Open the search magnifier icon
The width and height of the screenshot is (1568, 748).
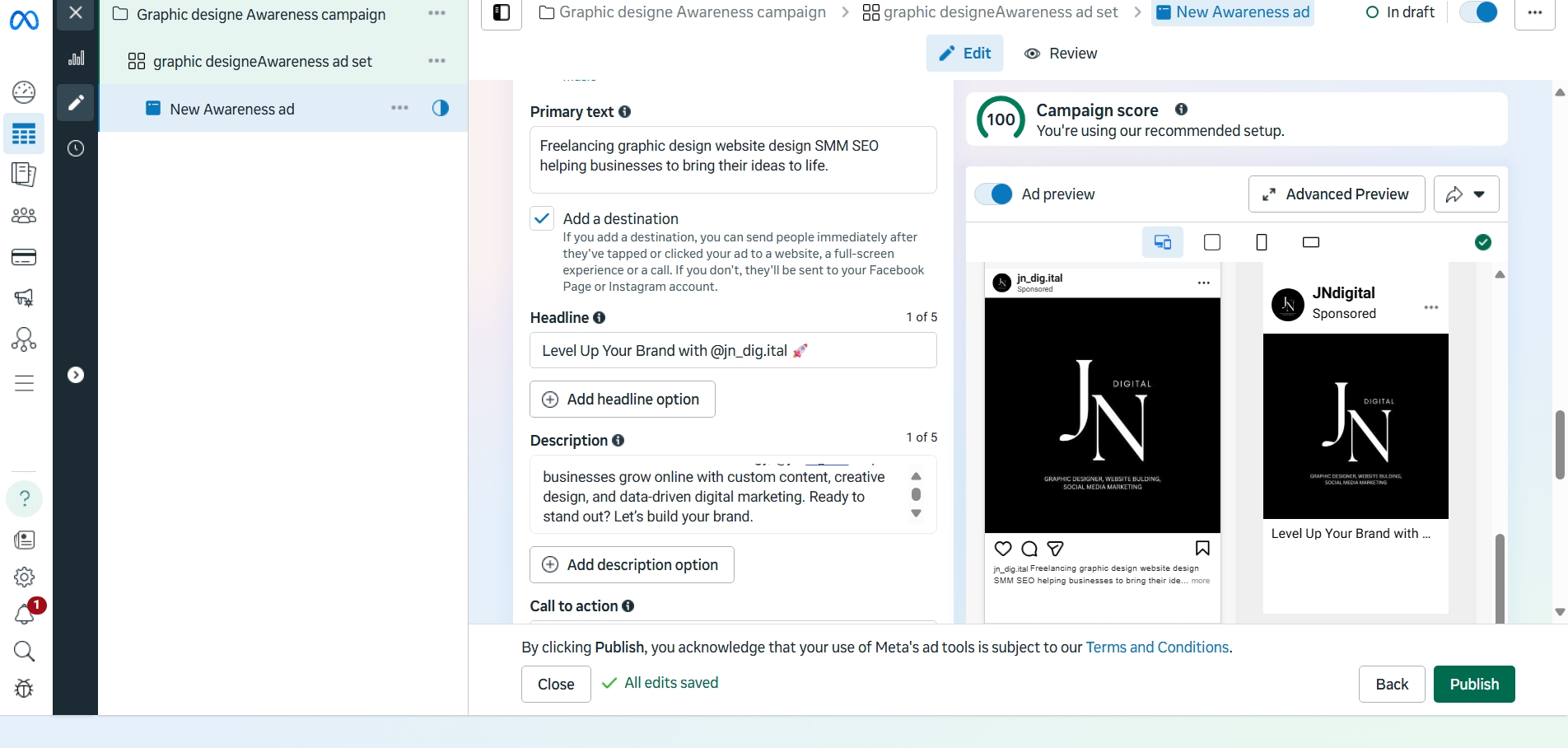(24, 652)
